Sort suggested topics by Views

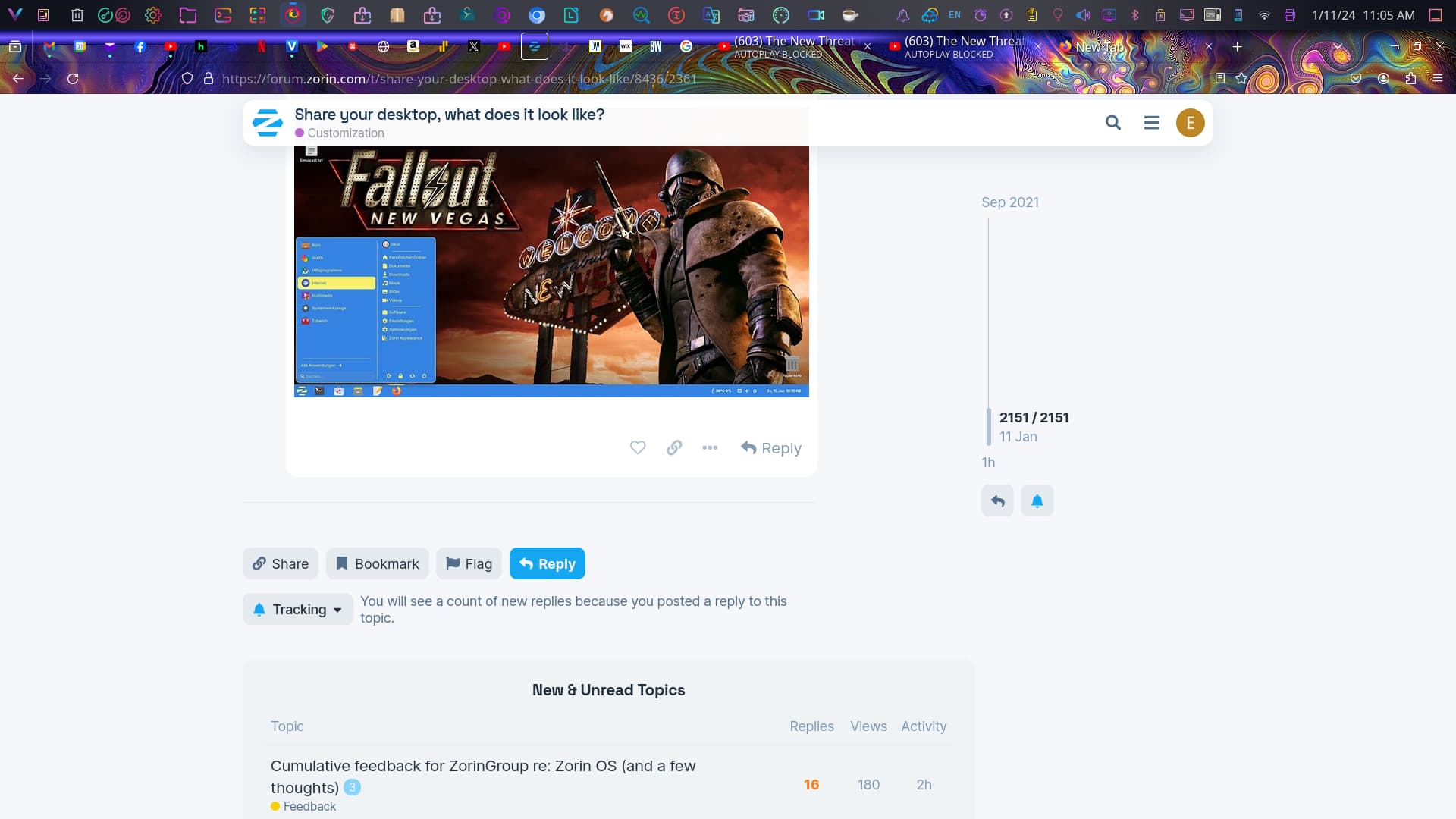point(868,726)
